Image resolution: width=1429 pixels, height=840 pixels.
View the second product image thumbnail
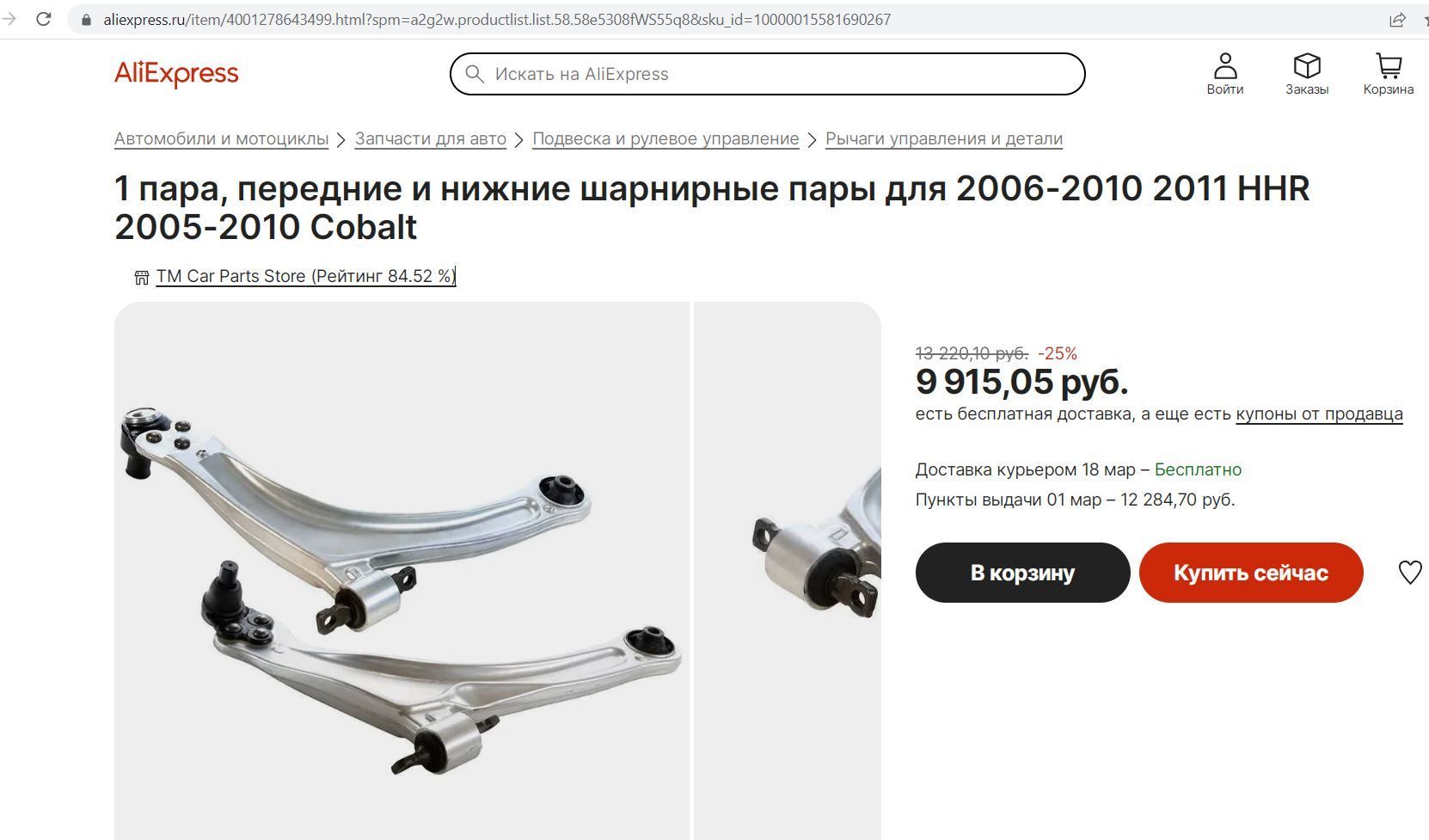coord(788,571)
